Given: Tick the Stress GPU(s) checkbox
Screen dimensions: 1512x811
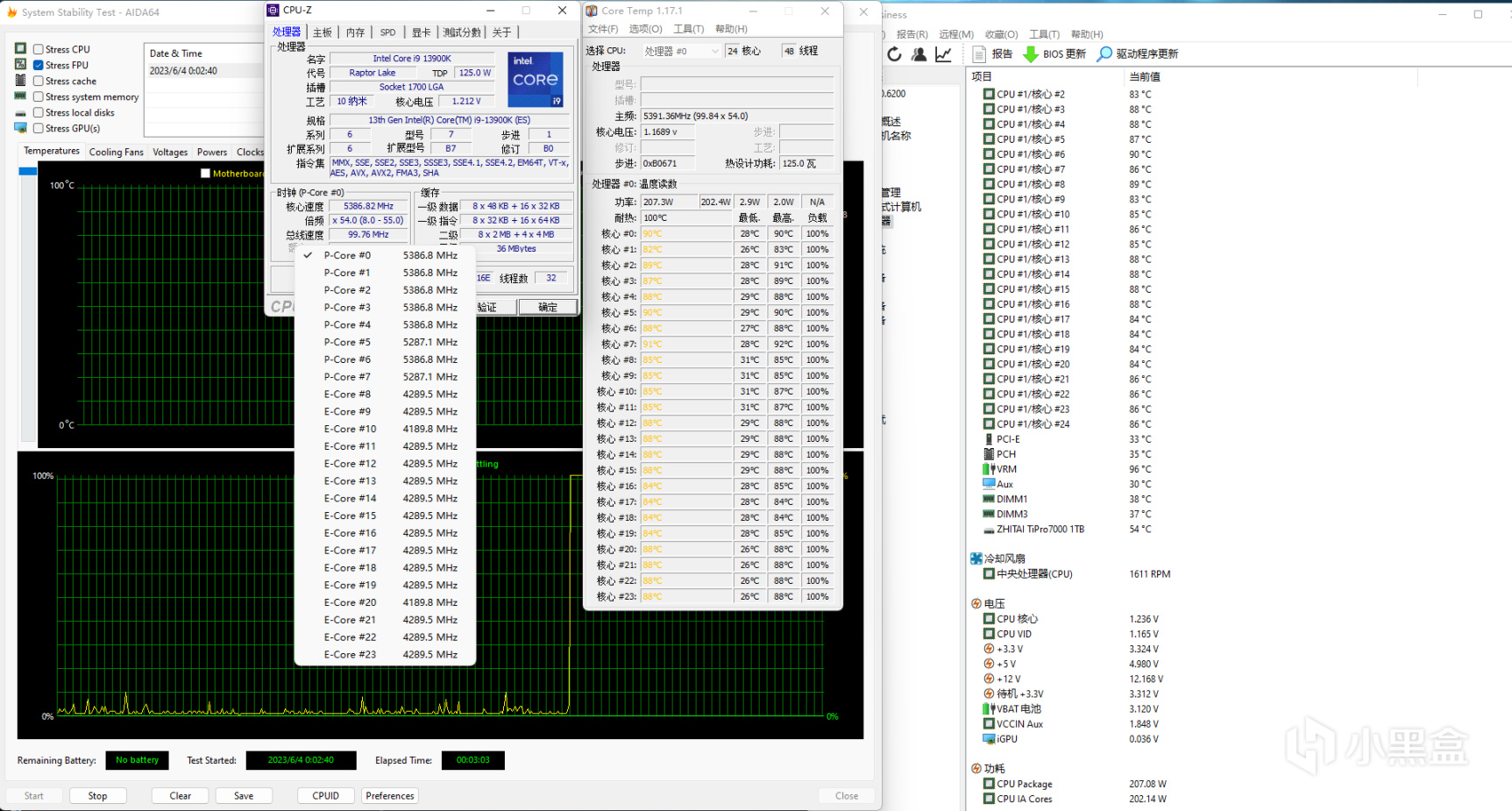Looking at the screenshot, I should (x=39, y=128).
